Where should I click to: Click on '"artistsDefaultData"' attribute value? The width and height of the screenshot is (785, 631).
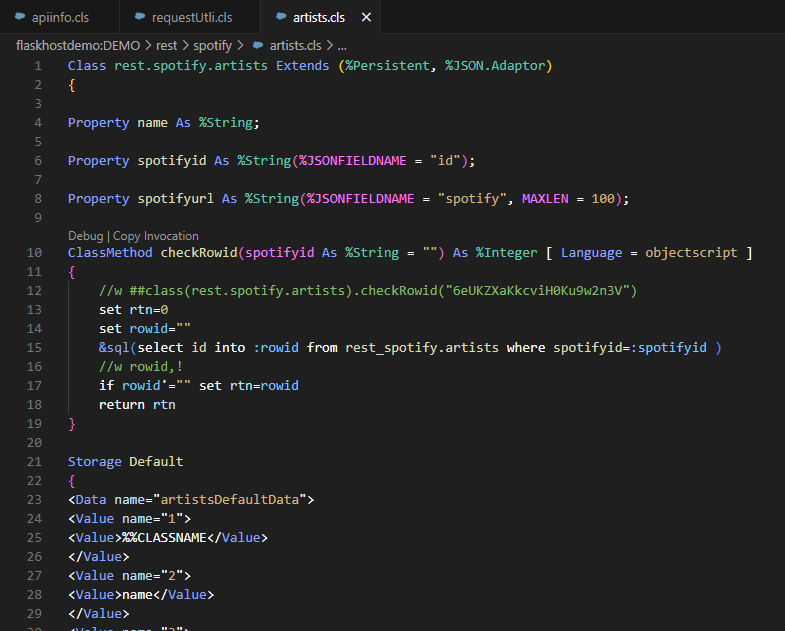[x=230, y=499]
